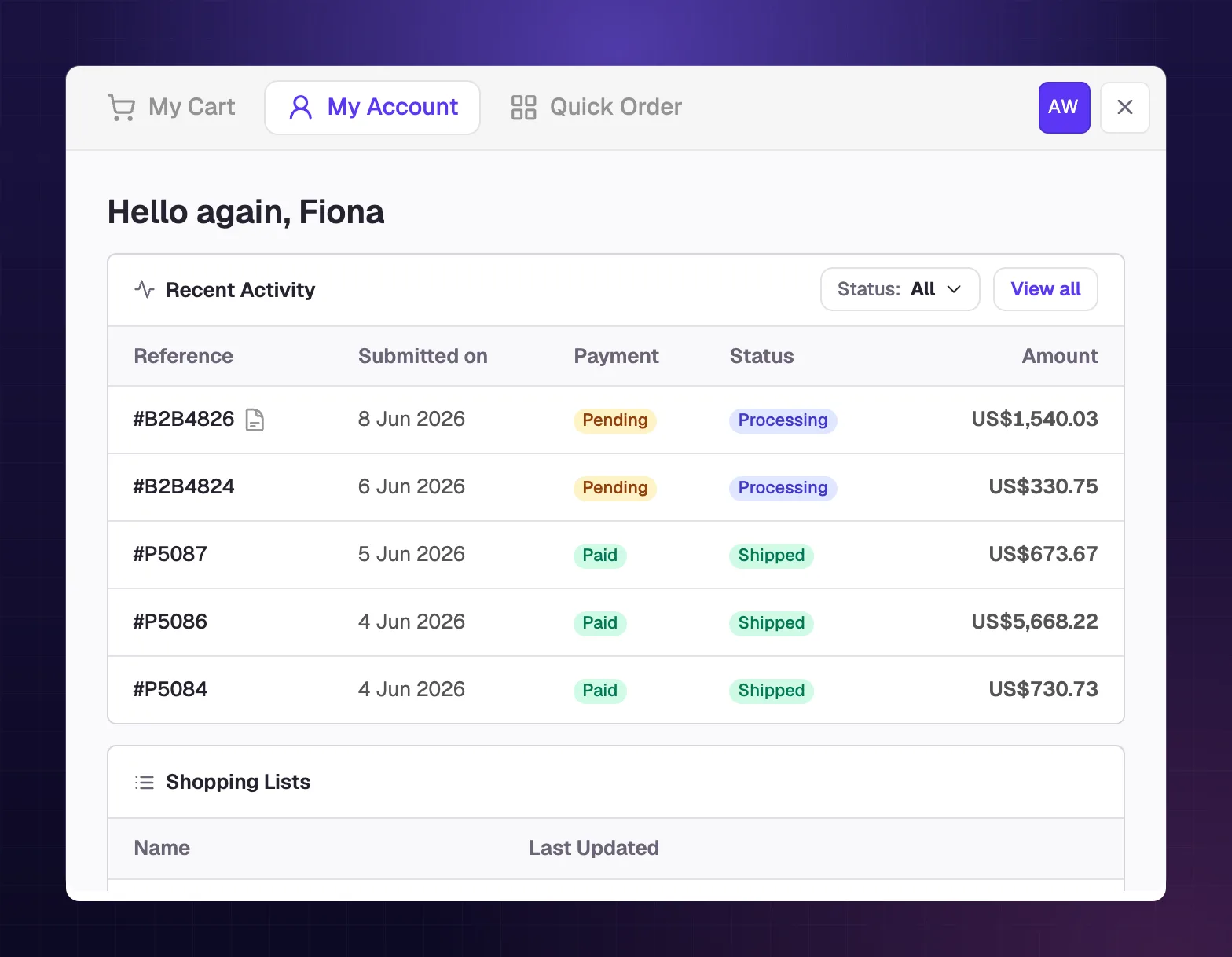Click the Shipped status for #P5084
This screenshot has width=1232, height=957.
point(772,691)
